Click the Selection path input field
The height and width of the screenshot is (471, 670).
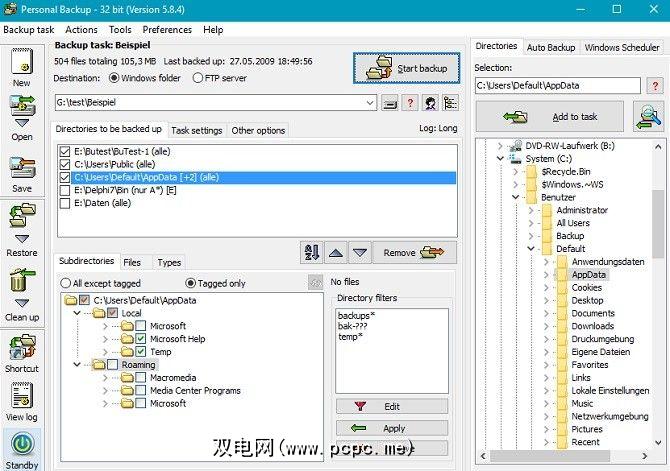558,85
